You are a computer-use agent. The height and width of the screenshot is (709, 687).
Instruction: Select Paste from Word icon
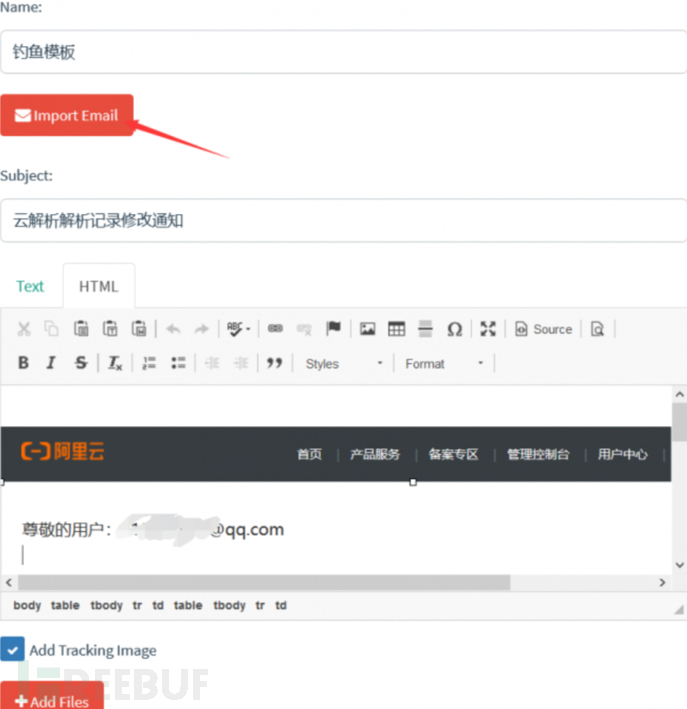pyautogui.click(x=139, y=329)
